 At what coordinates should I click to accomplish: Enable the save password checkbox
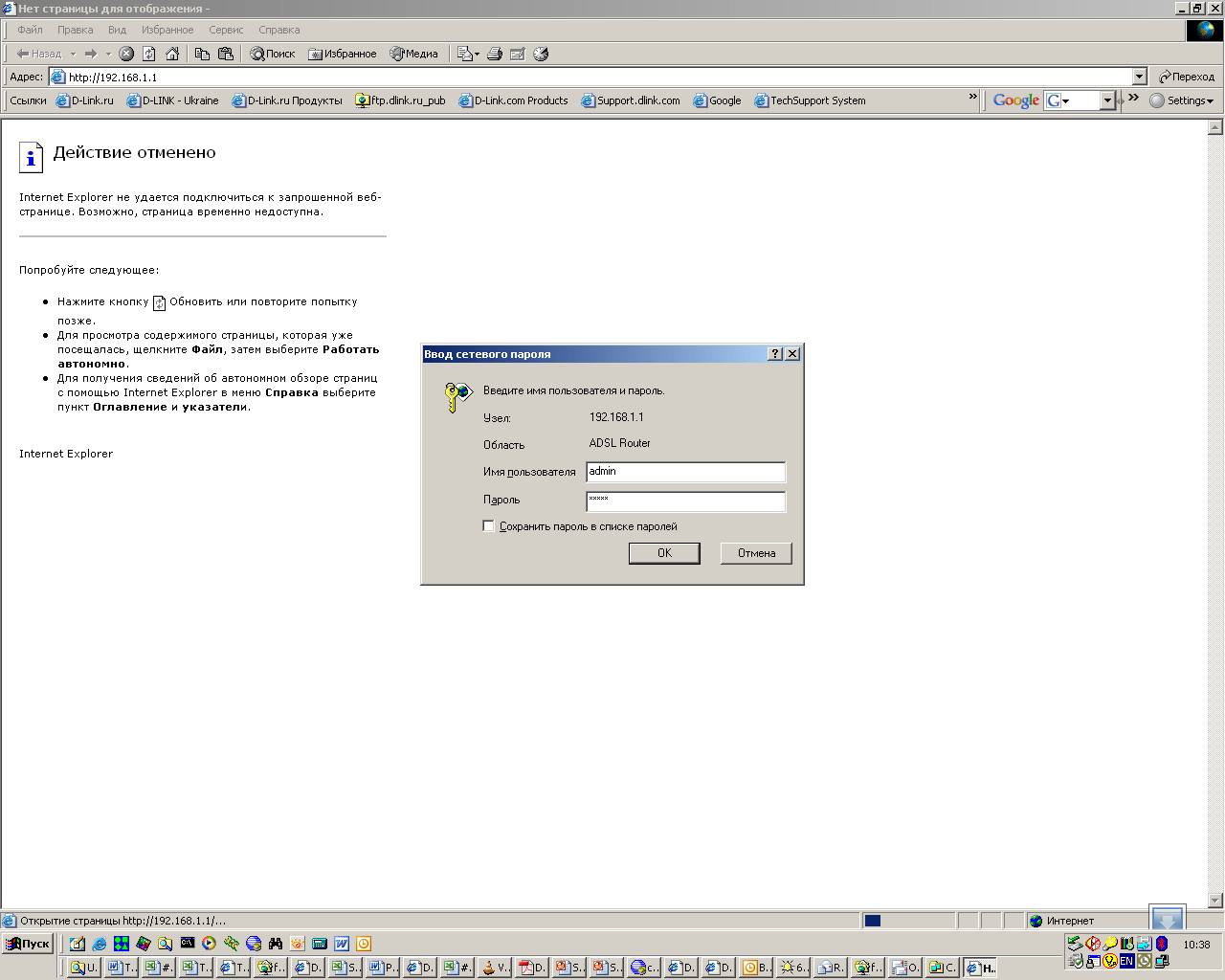(489, 526)
